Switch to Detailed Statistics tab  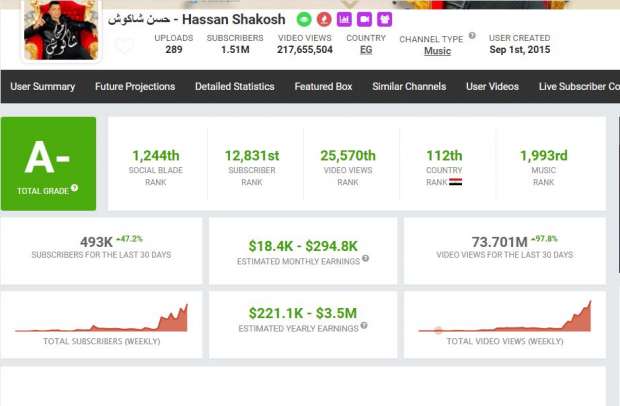click(234, 87)
